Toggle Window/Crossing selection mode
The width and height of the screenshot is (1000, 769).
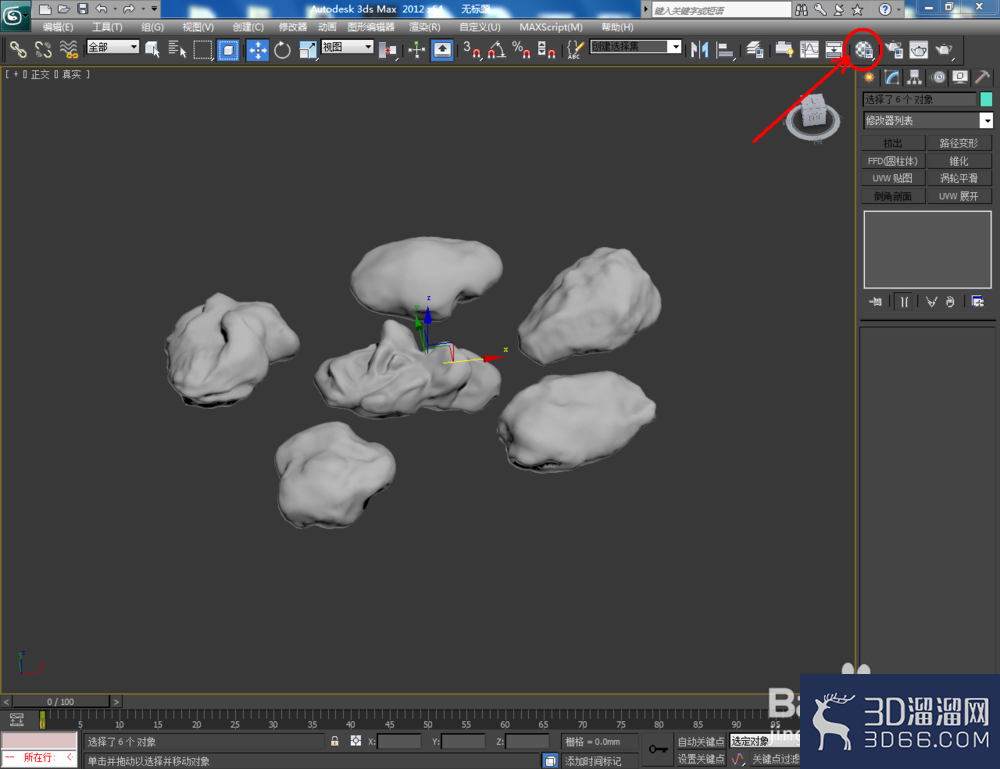228,49
